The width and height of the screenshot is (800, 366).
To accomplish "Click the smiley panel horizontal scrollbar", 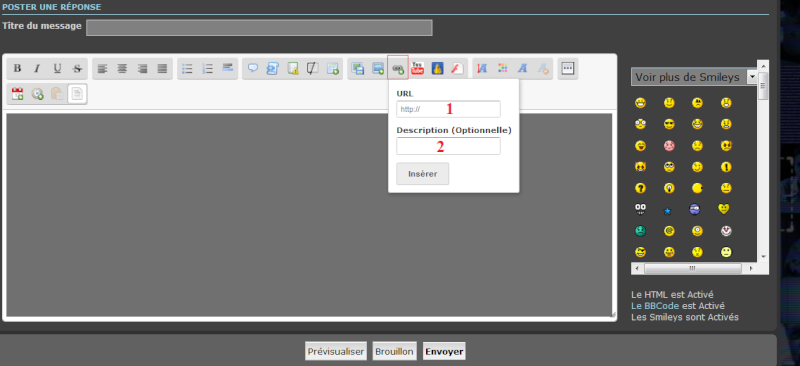I will pos(692,268).
